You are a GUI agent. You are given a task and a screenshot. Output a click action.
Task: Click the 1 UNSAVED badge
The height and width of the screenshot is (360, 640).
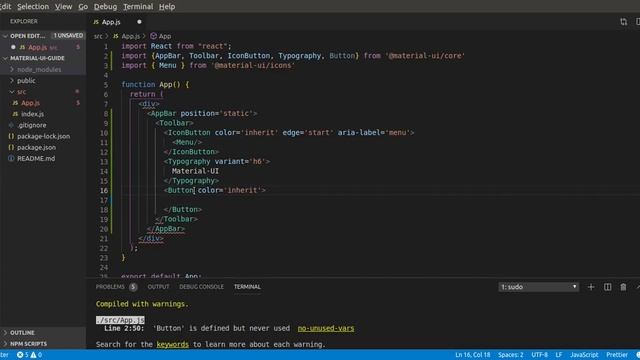[x=68, y=36]
